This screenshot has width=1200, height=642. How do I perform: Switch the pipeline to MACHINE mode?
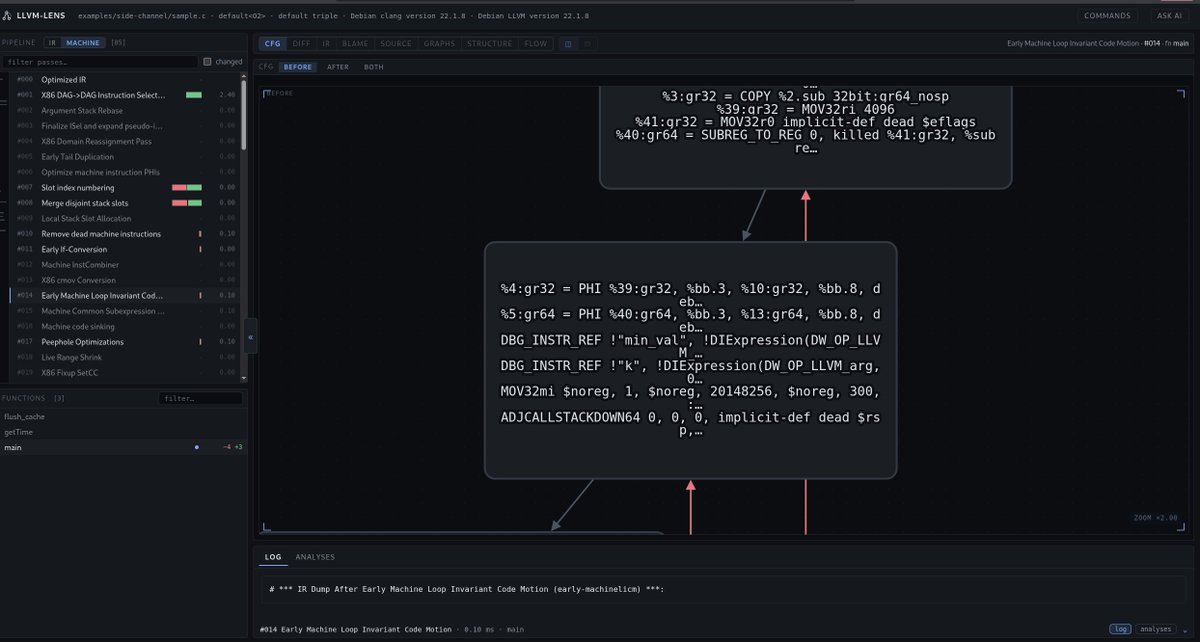coord(82,43)
